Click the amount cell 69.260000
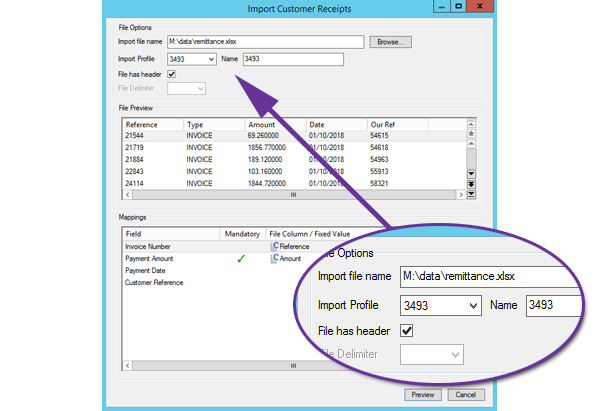600x411 pixels. [263, 135]
